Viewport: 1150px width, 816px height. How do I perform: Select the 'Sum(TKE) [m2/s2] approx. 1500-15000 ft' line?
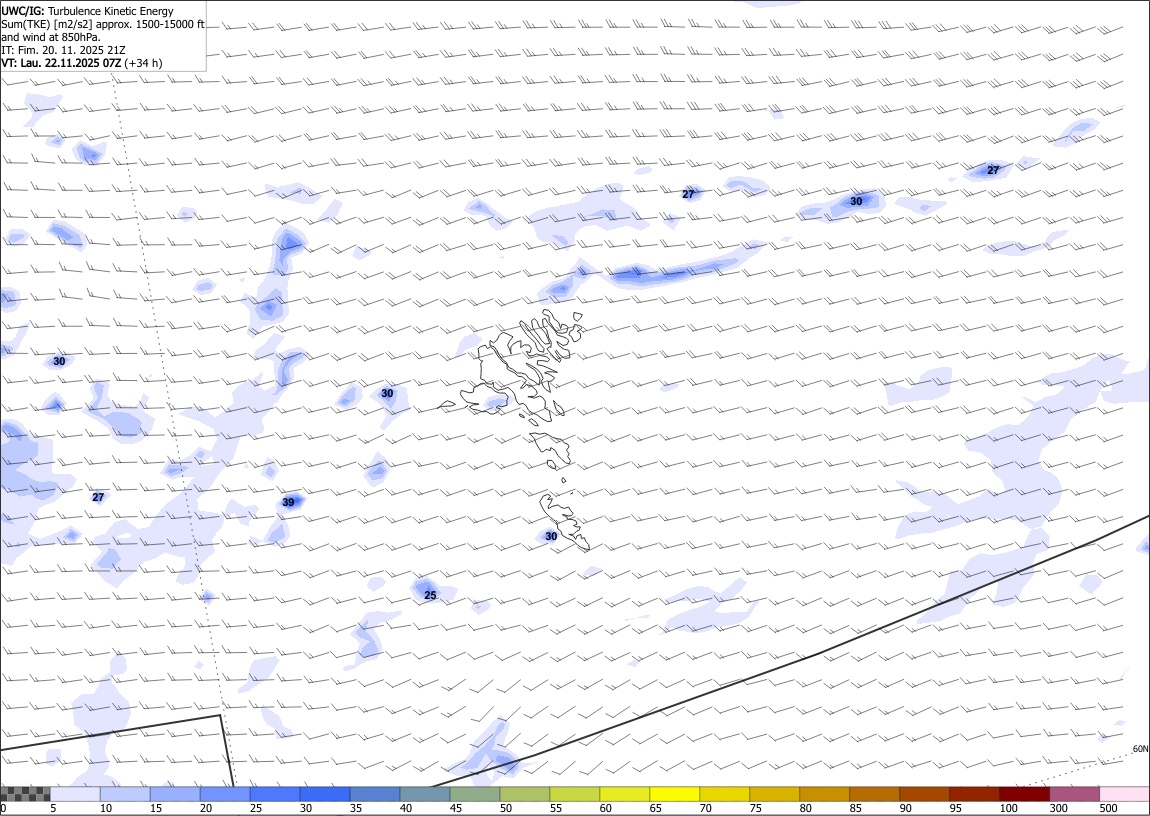[x=103, y=24]
